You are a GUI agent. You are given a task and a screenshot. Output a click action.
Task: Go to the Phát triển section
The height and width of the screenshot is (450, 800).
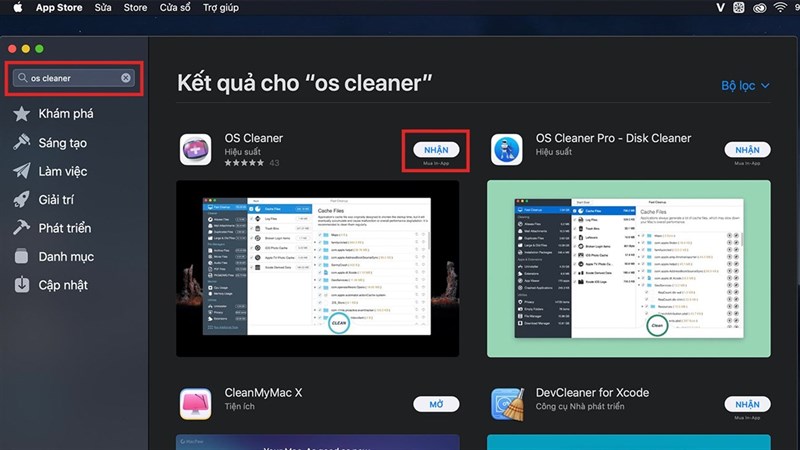click(x=65, y=228)
